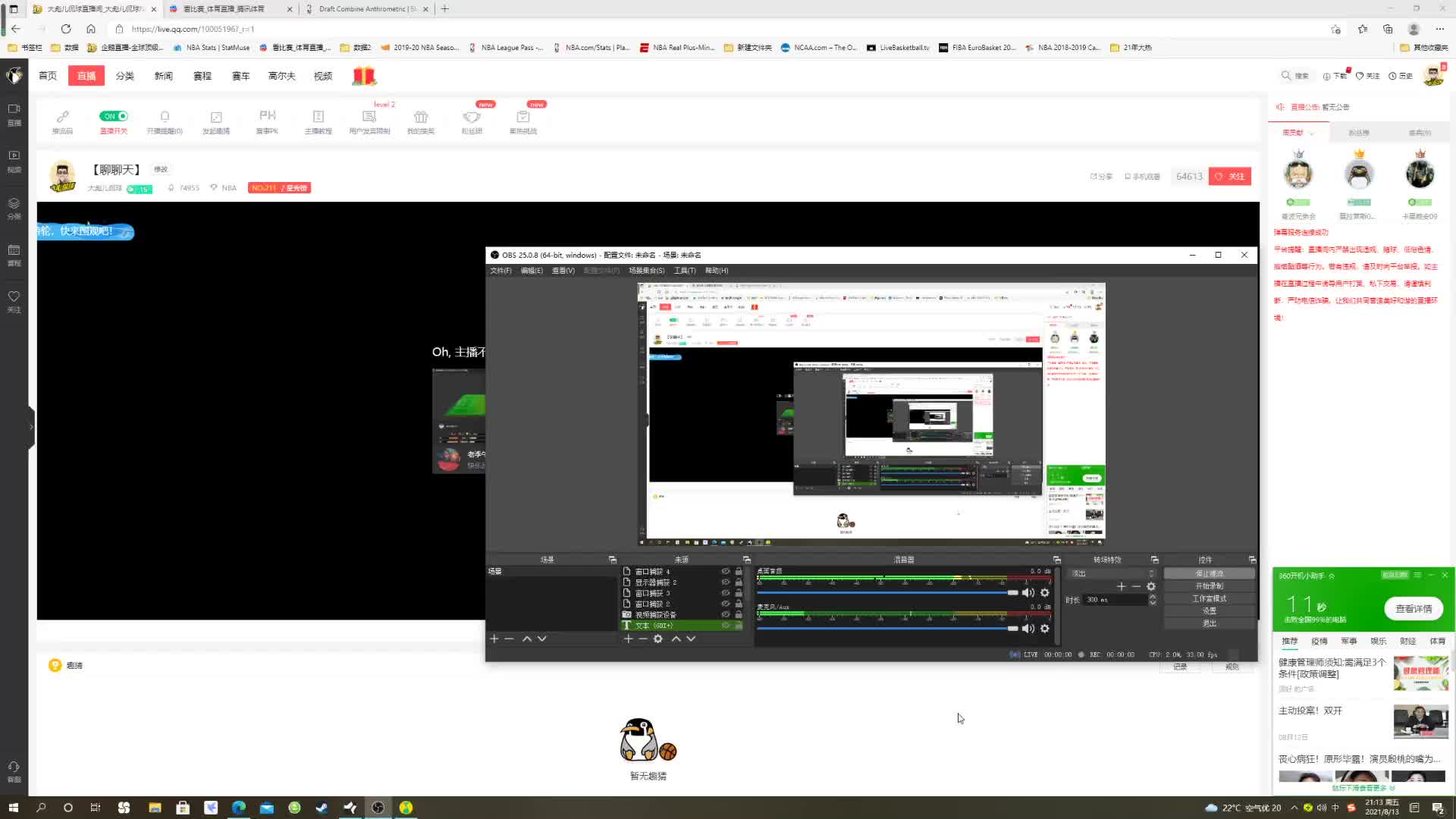Toggle the 直播开关 ON switch
Screen dimensions: 1456x819
click(114, 116)
